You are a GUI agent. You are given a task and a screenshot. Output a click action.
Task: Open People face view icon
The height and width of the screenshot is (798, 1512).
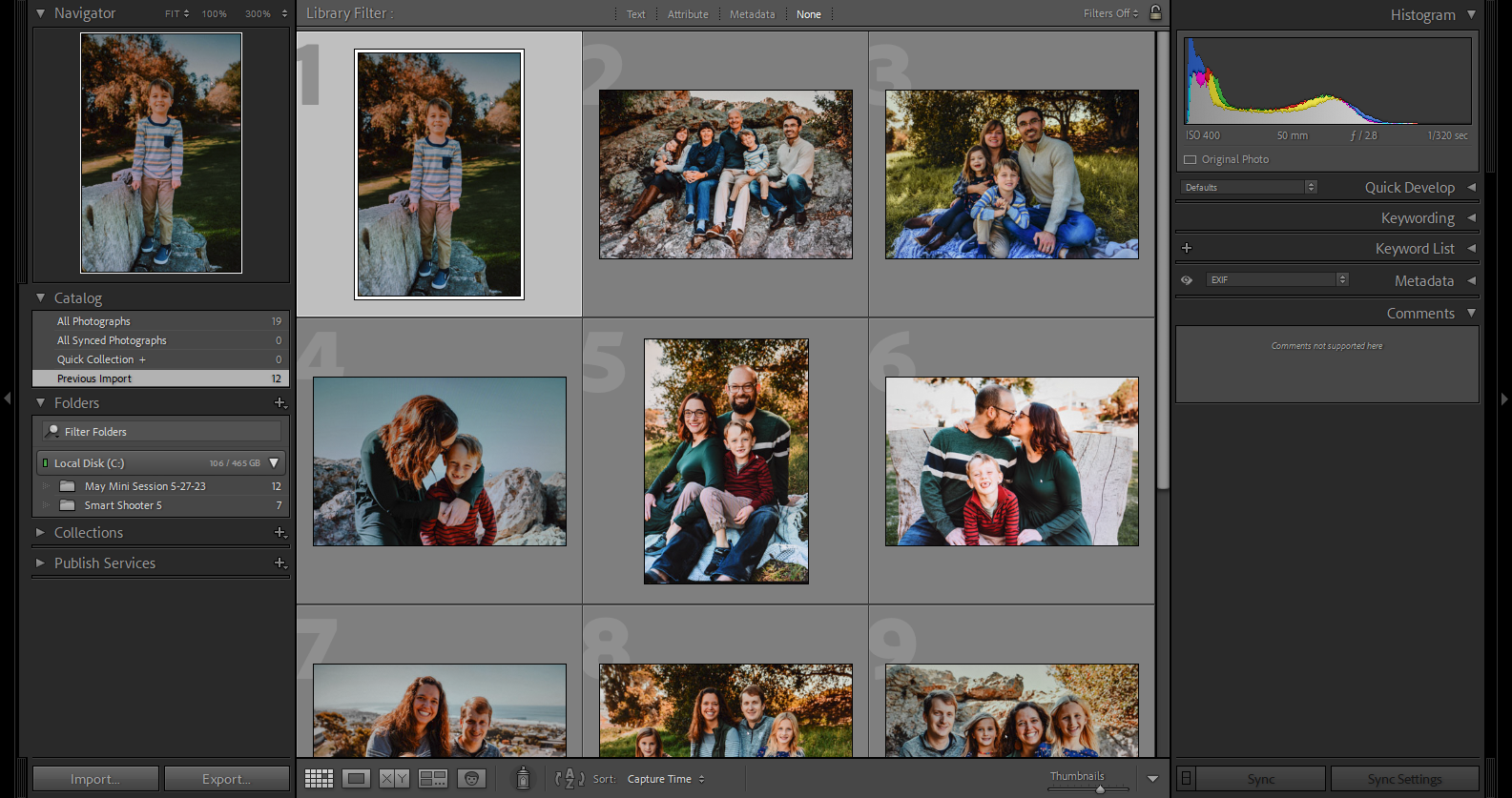click(471, 778)
